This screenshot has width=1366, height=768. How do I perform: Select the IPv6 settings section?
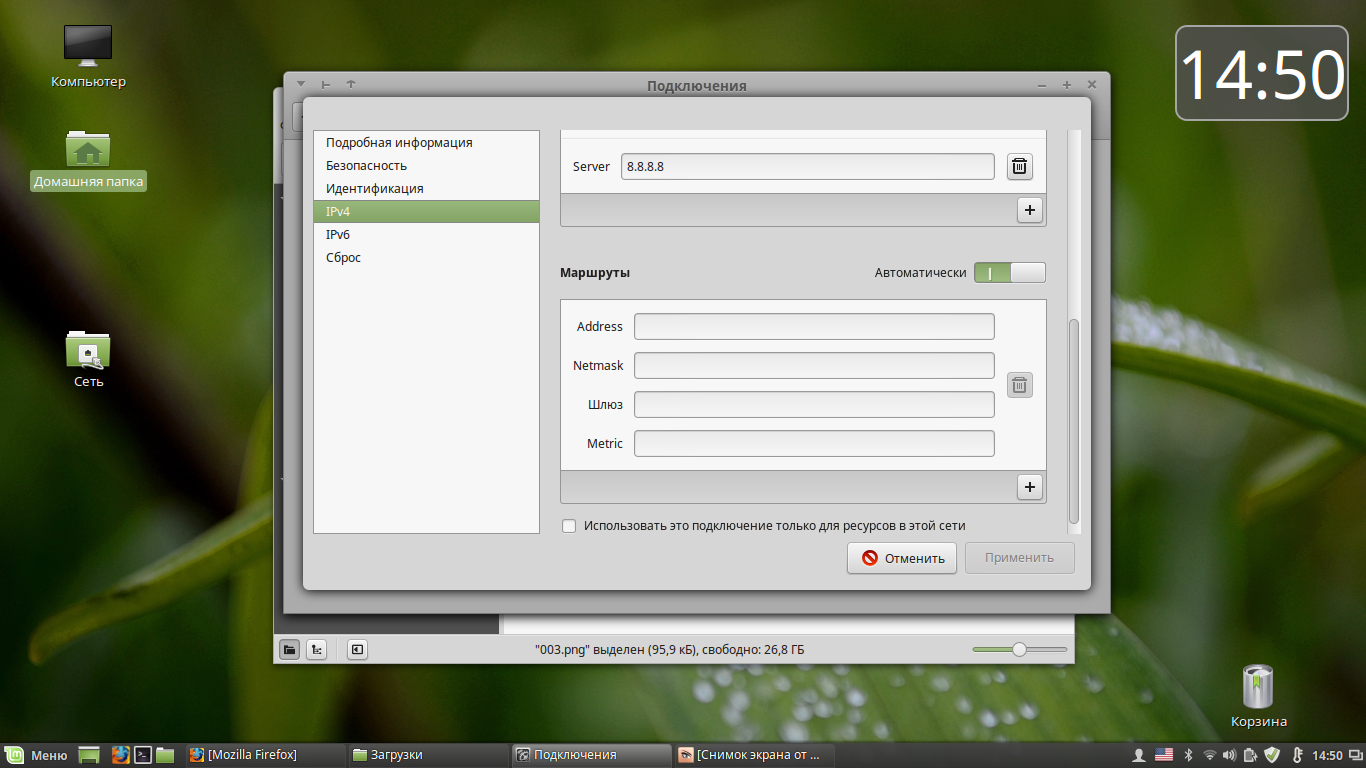point(338,235)
